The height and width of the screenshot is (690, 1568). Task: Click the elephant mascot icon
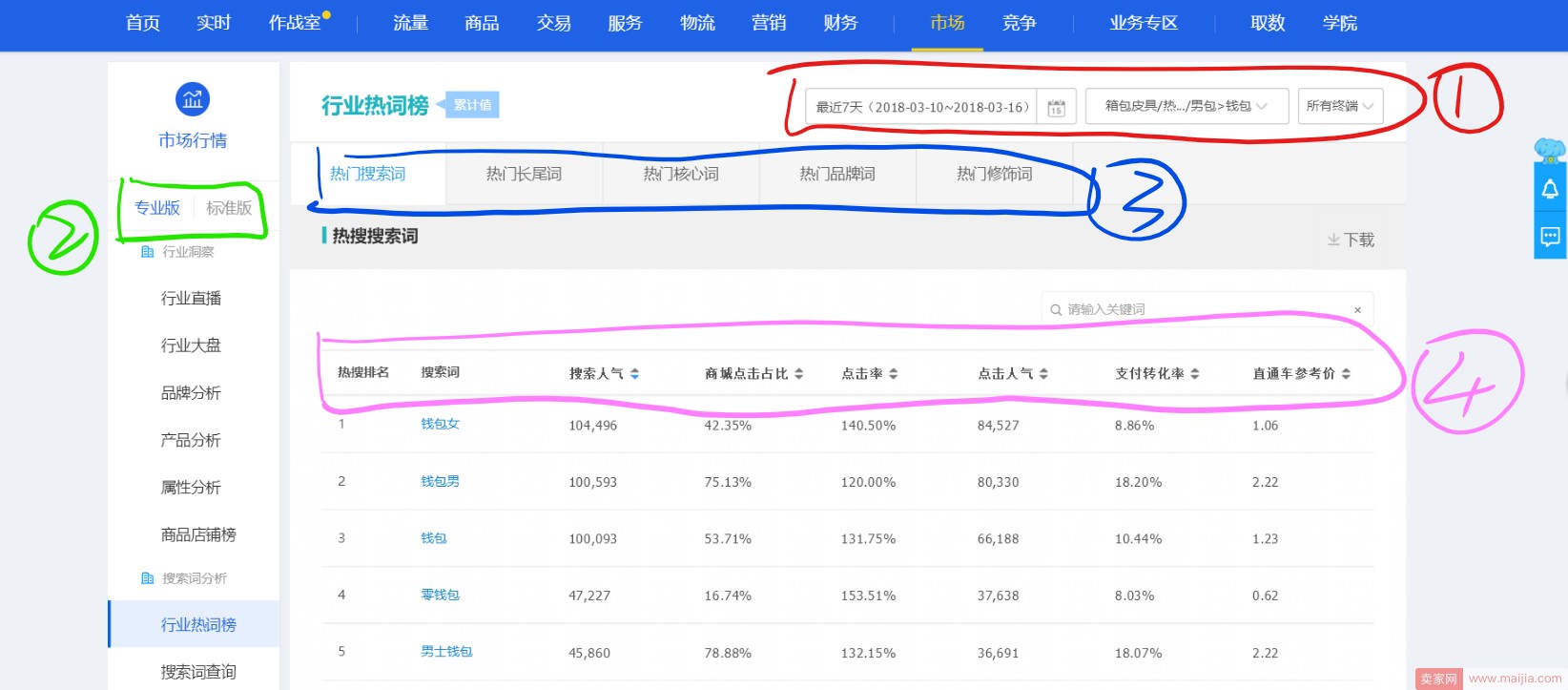[x=1550, y=150]
